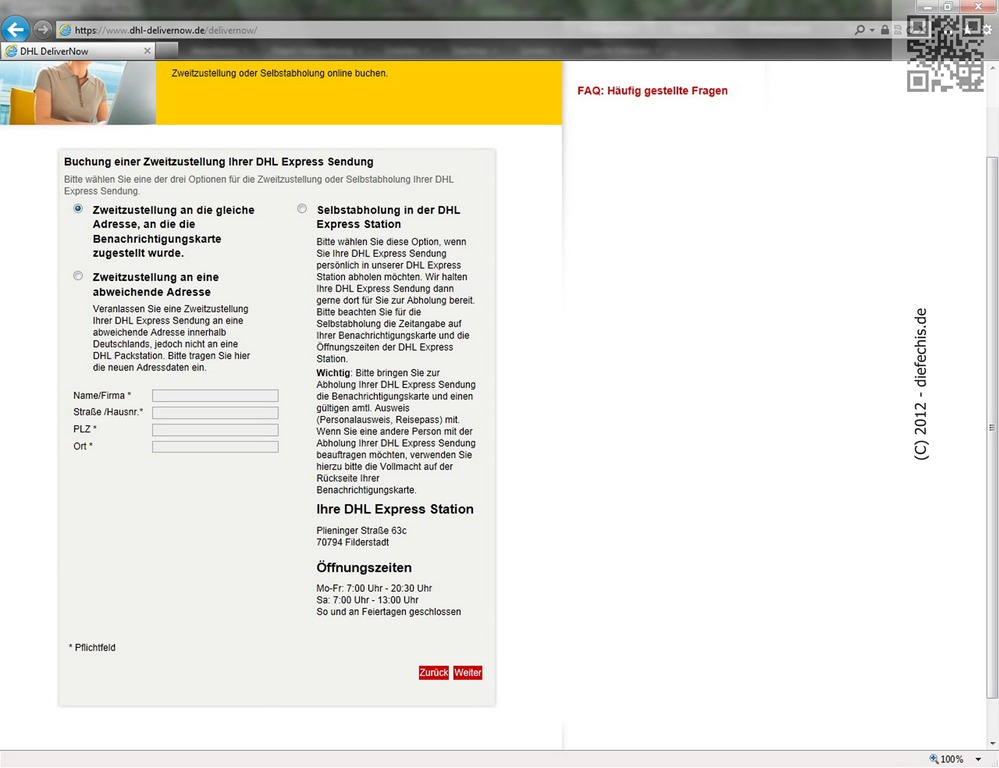Click 'Sa: 7:00 Uhr - 13:00 Uhr'

click(x=367, y=600)
